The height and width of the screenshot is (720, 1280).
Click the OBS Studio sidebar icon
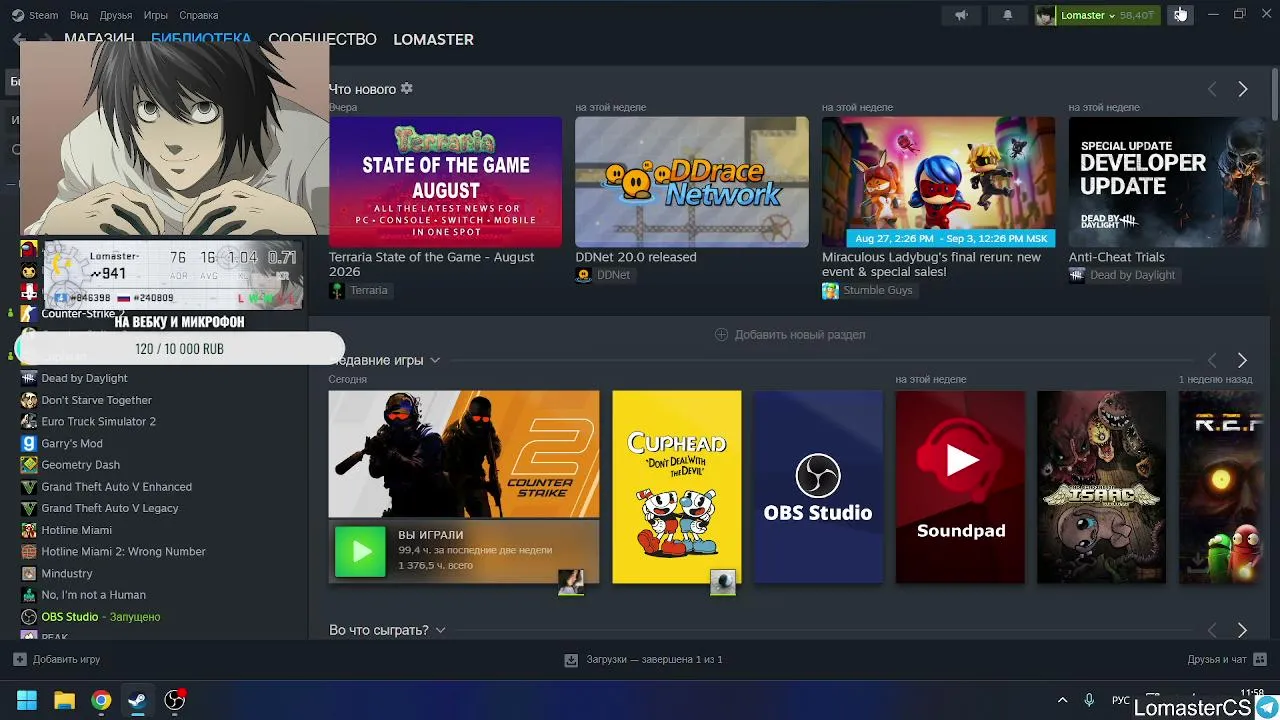(x=29, y=617)
